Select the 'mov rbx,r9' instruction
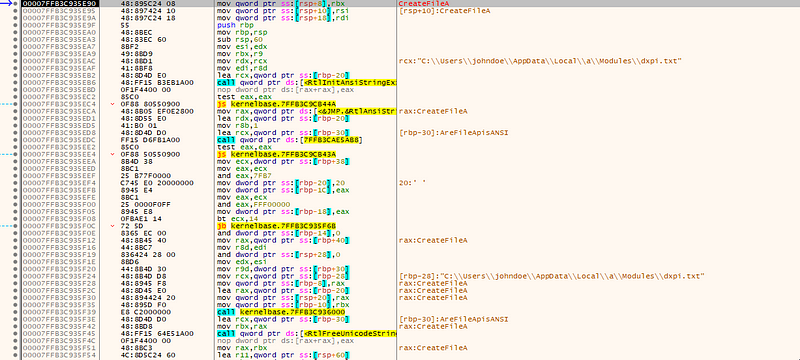 click(x=236, y=54)
